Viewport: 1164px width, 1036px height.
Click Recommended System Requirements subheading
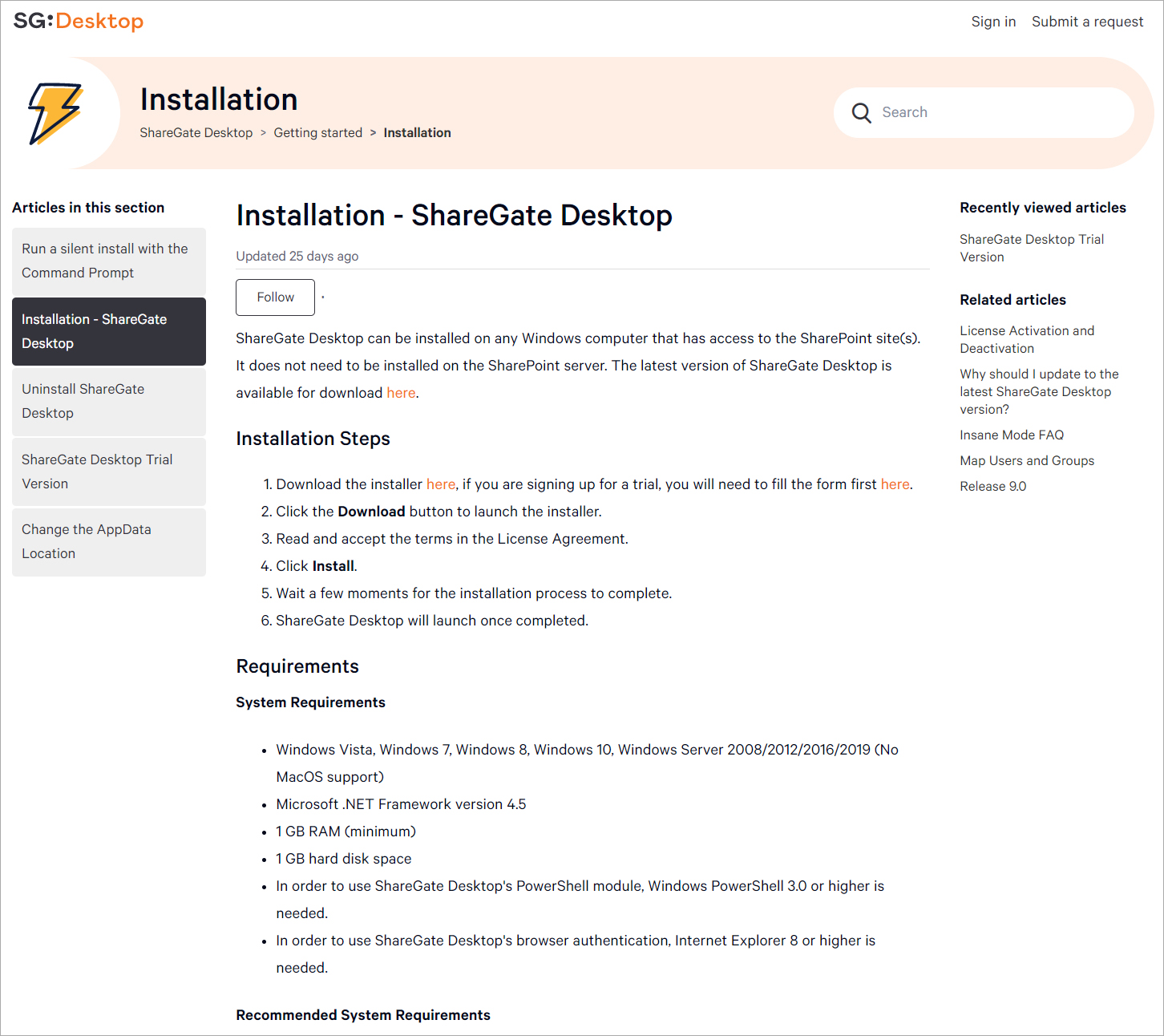(x=363, y=1015)
